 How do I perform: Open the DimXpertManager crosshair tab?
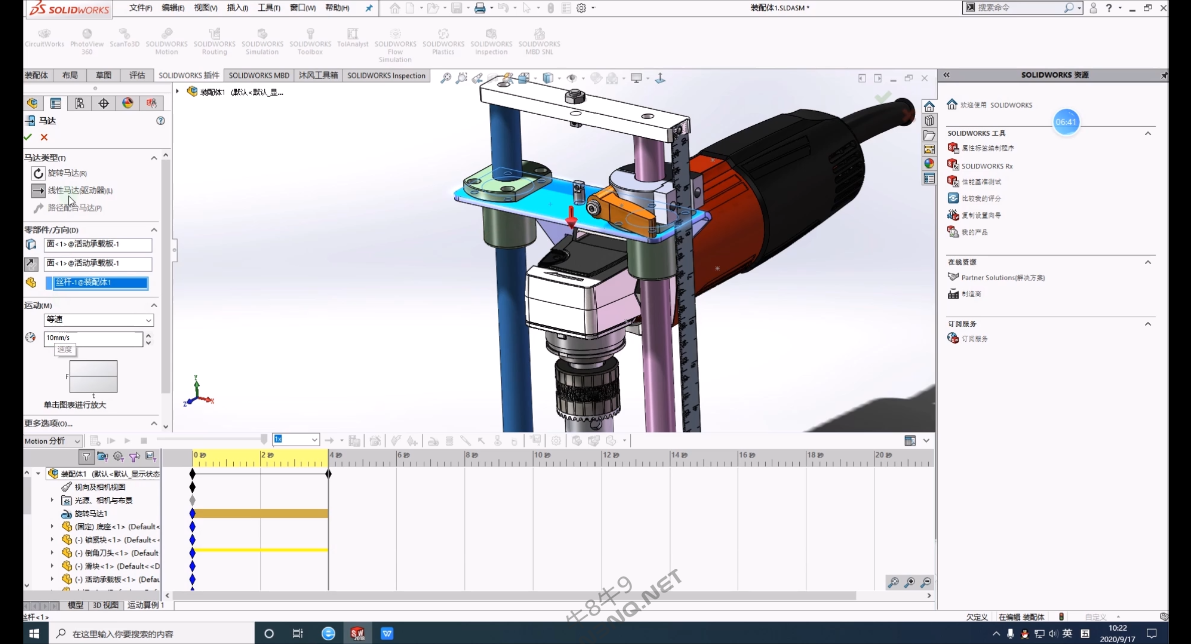coord(103,103)
